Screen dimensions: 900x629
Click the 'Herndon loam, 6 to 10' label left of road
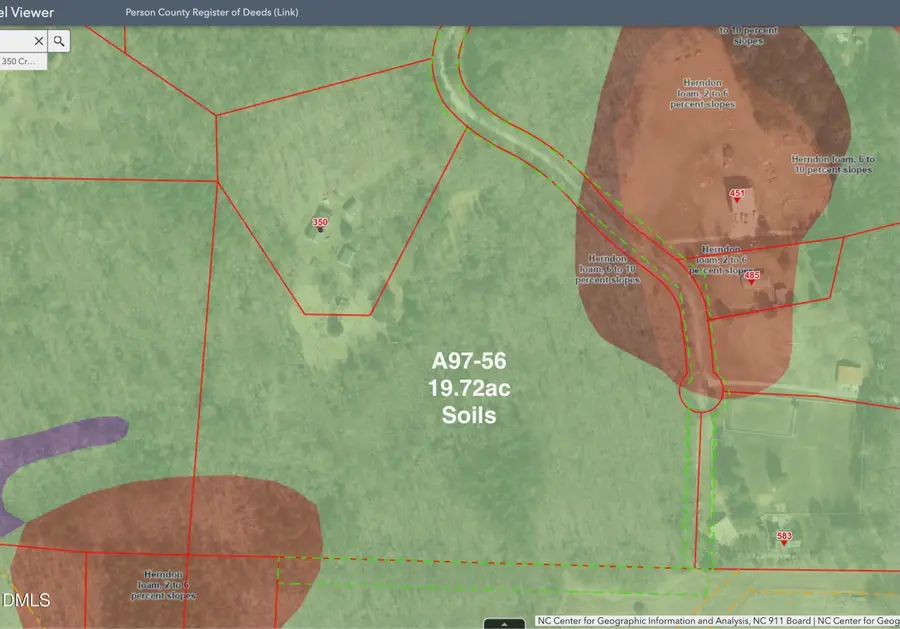click(x=607, y=269)
